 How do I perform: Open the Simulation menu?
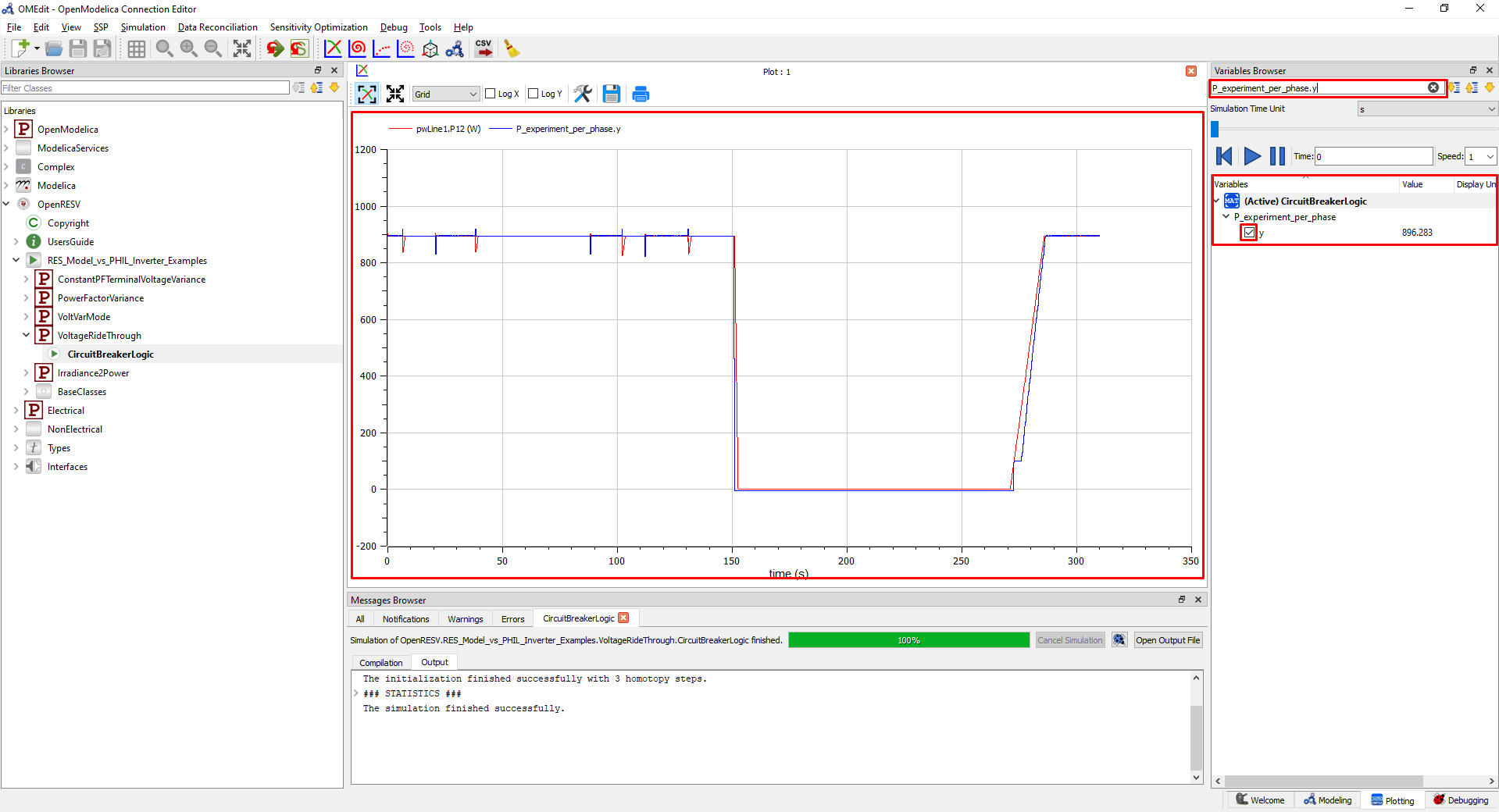(x=143, y=27)
